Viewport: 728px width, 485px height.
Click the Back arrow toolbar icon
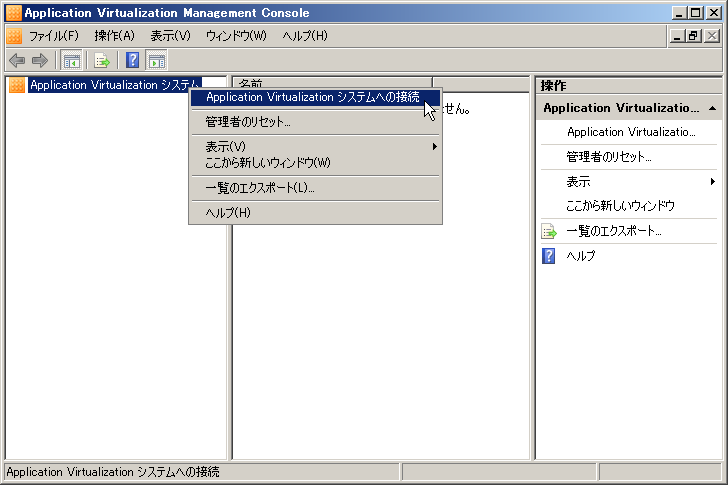pyautogui.click(x=17, y=60)
